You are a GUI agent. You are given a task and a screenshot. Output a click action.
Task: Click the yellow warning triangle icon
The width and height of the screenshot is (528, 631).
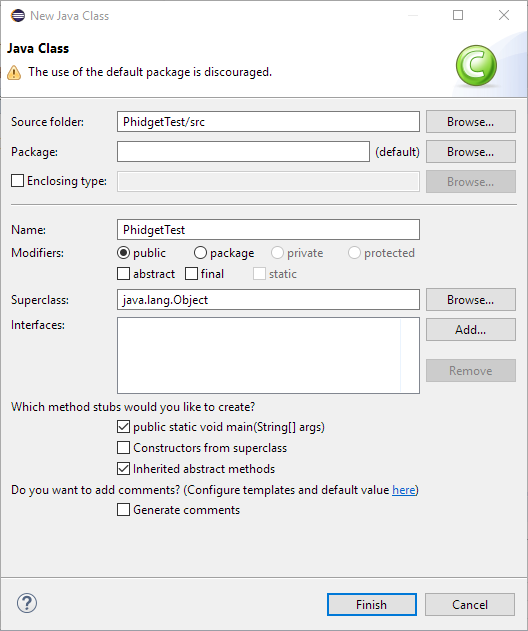click(14, 72)
